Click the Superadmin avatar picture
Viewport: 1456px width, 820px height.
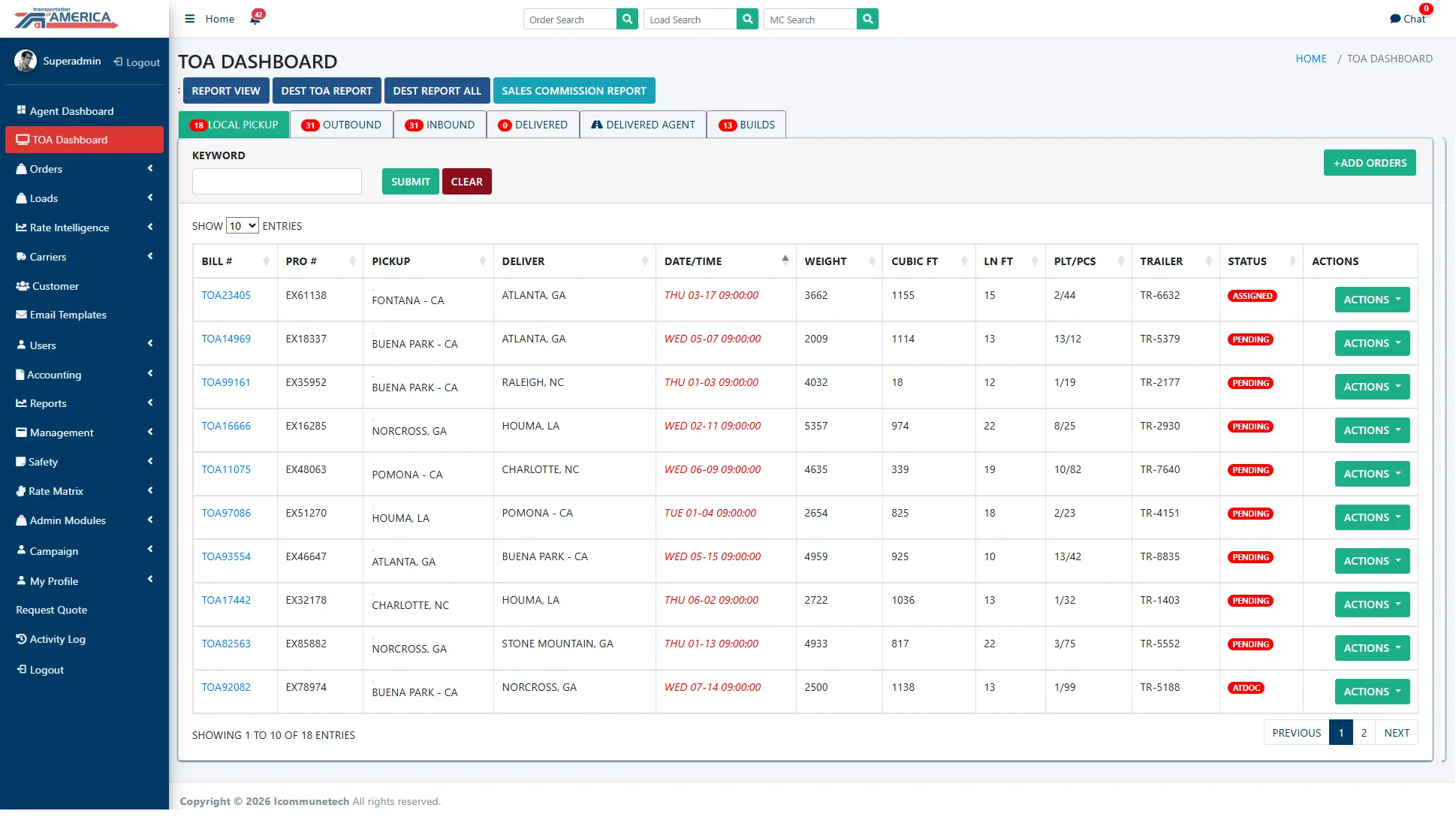click(x=26, y=61)
